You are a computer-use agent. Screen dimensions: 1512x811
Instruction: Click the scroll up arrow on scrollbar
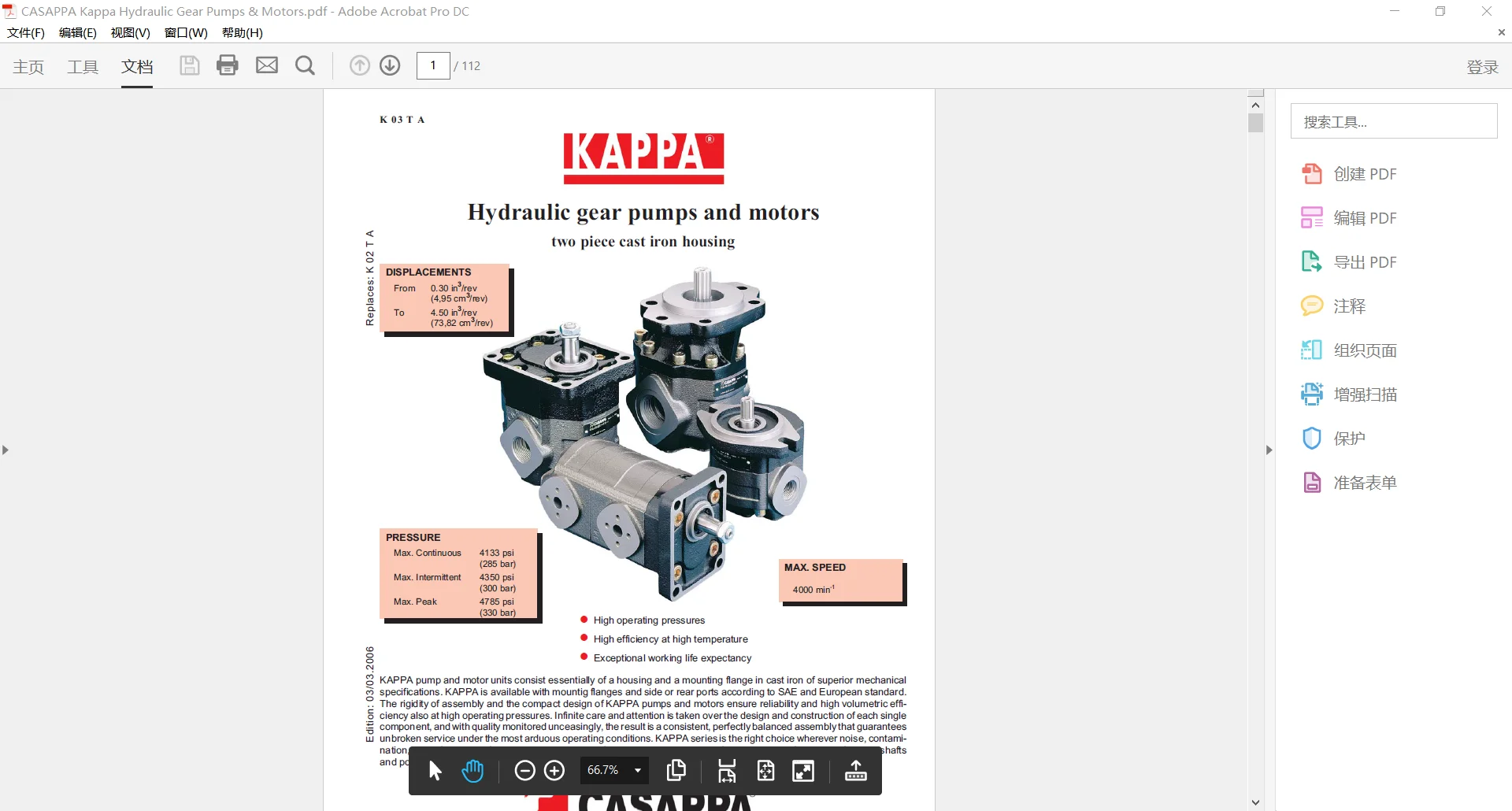click(1255, 105)
